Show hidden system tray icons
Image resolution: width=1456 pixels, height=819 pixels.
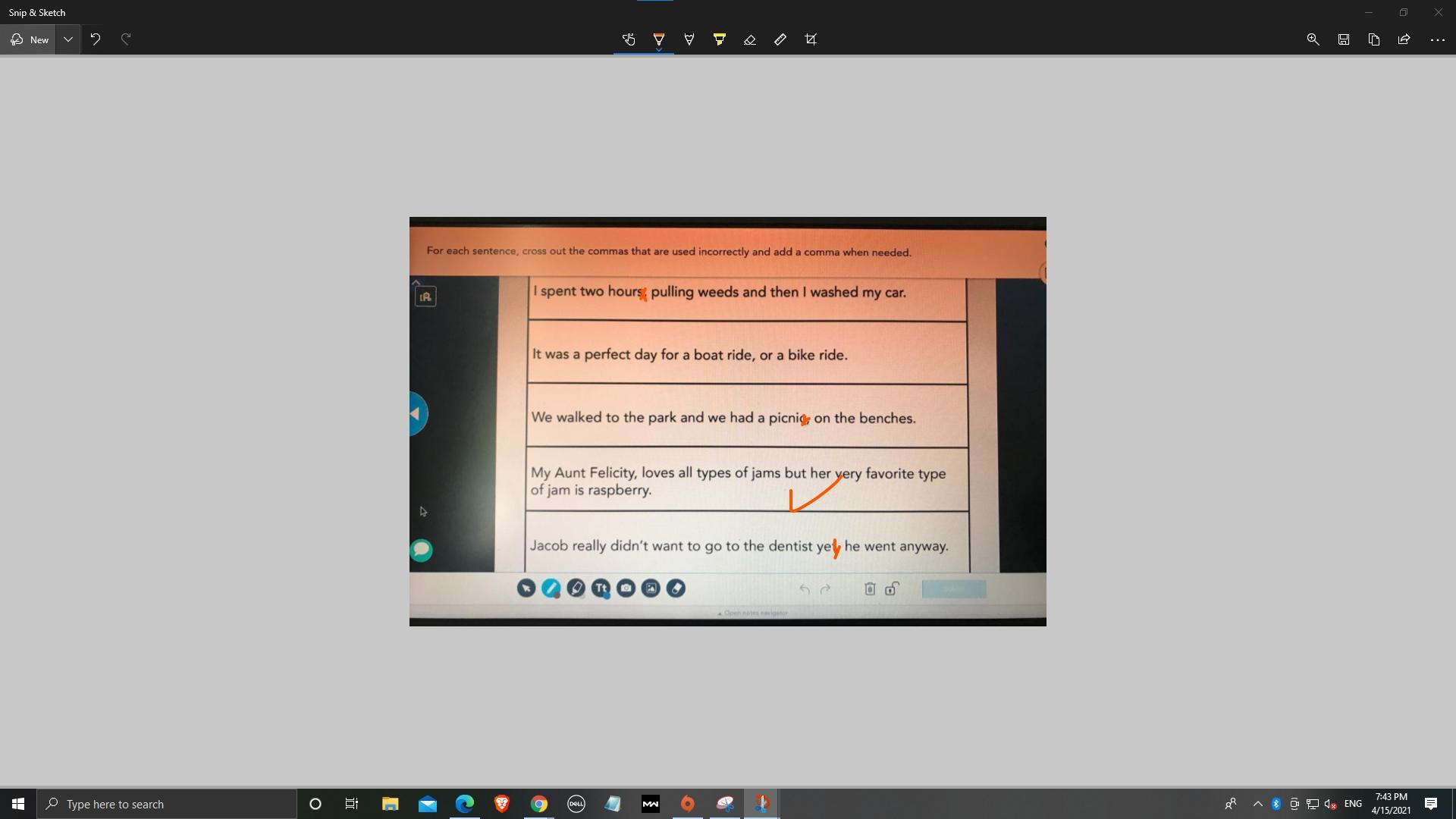point(1257,804)
